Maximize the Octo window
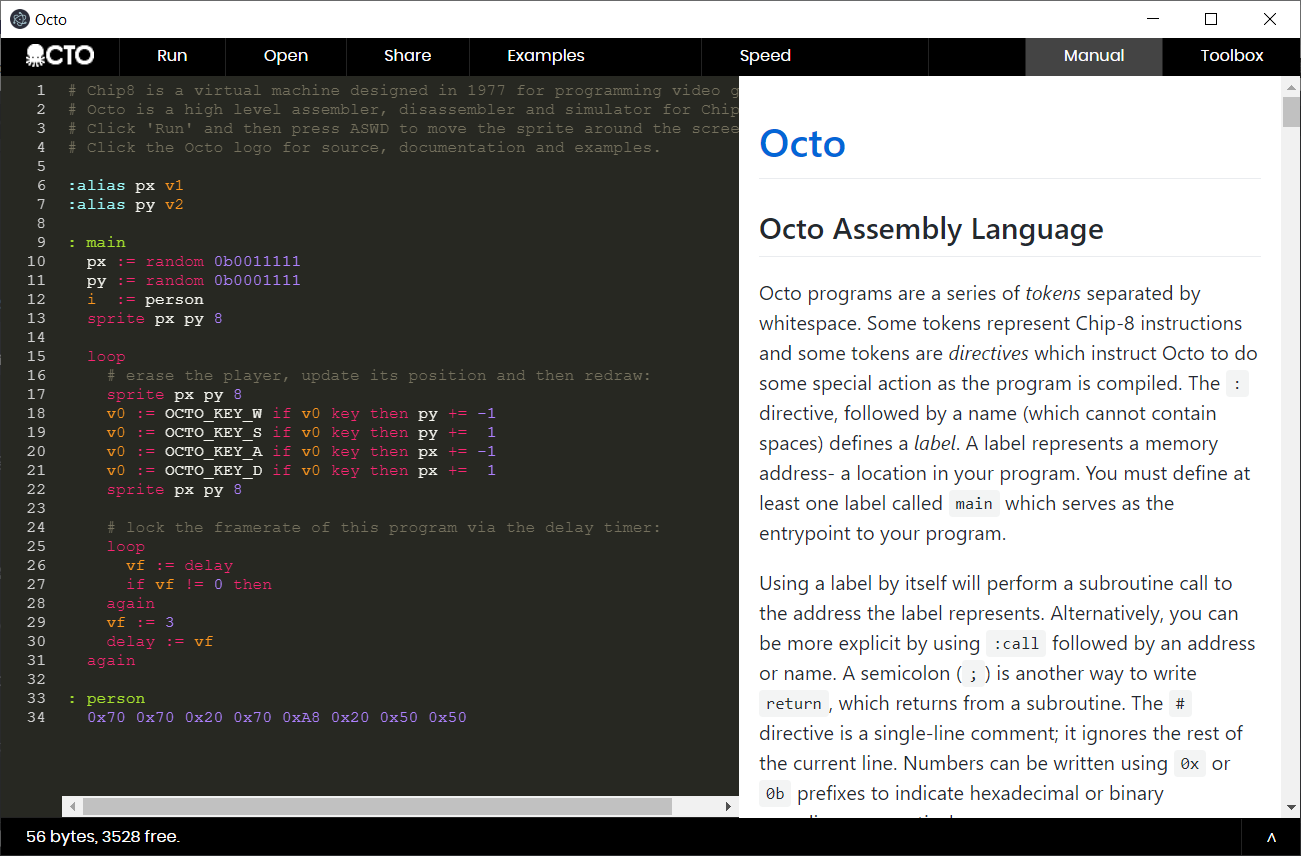This screenshot has height=856, width=1301. point(1211,19)
